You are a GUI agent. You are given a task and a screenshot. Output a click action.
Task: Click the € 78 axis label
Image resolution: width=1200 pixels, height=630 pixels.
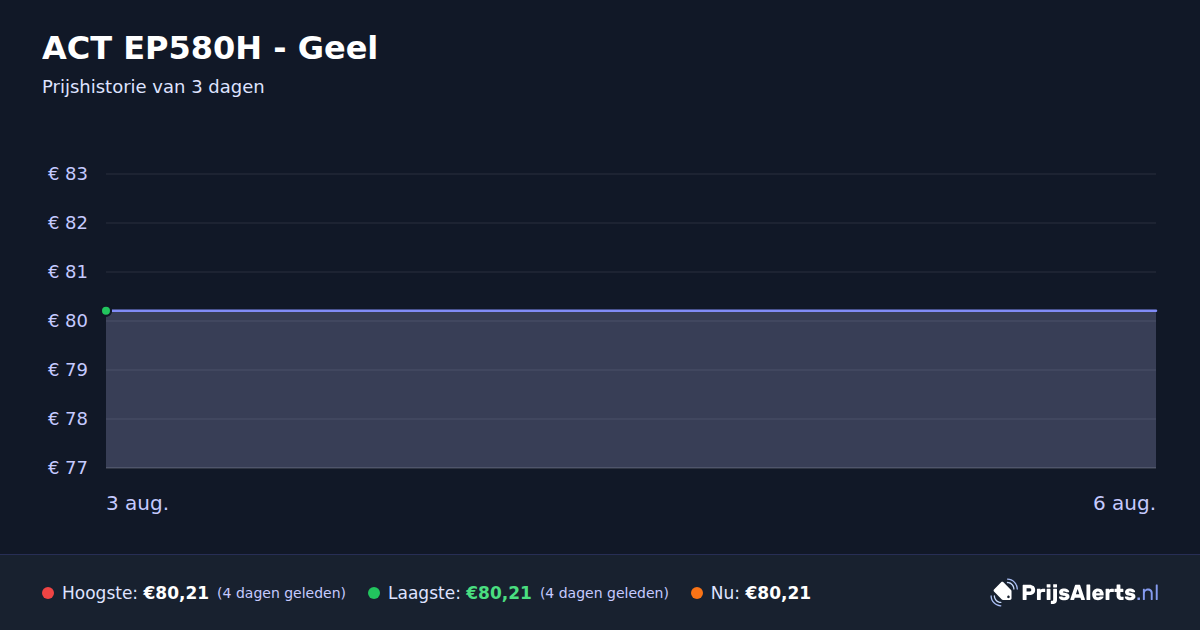(68, 419)
